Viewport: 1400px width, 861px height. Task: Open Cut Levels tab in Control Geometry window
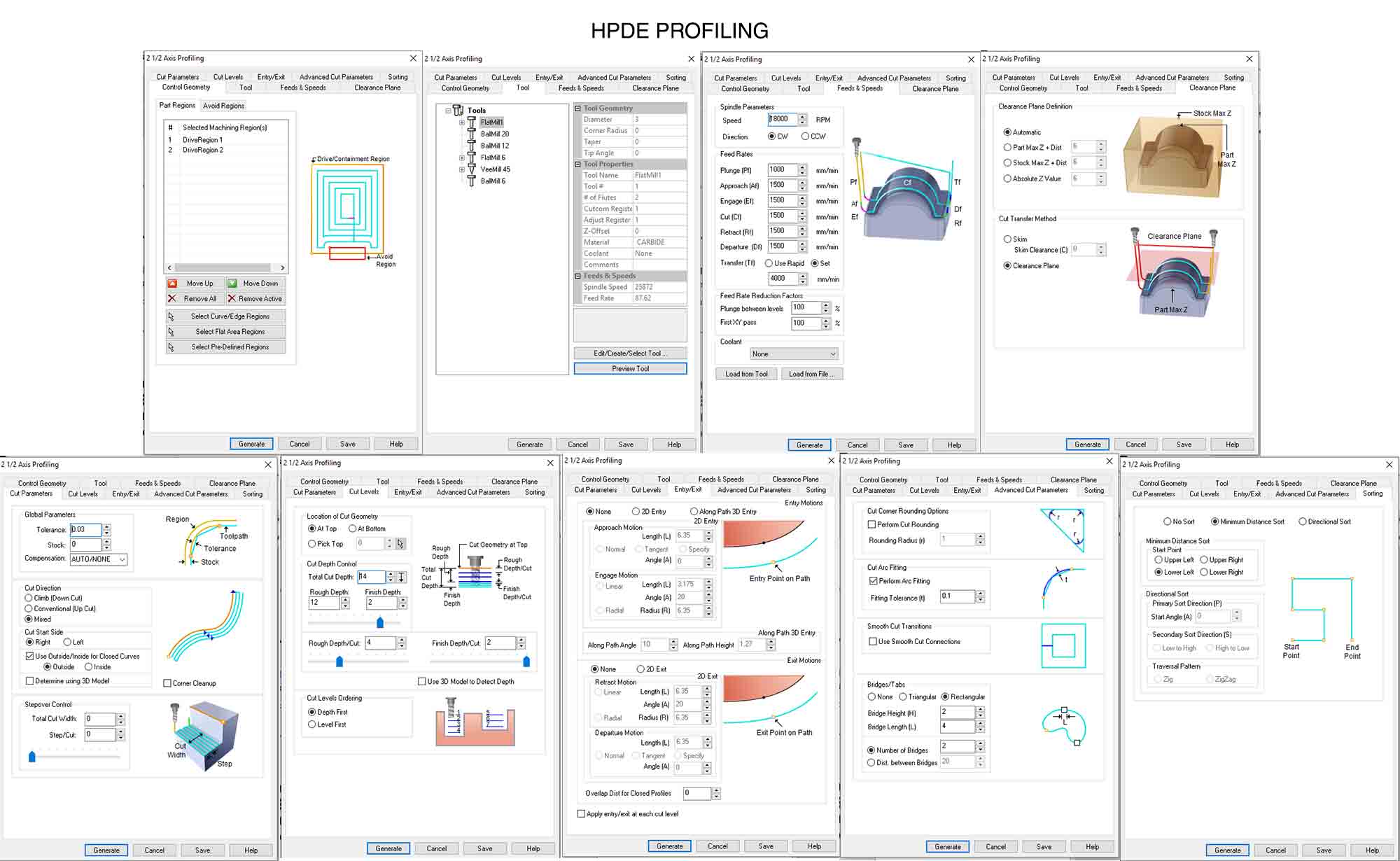tap(228, 77)
